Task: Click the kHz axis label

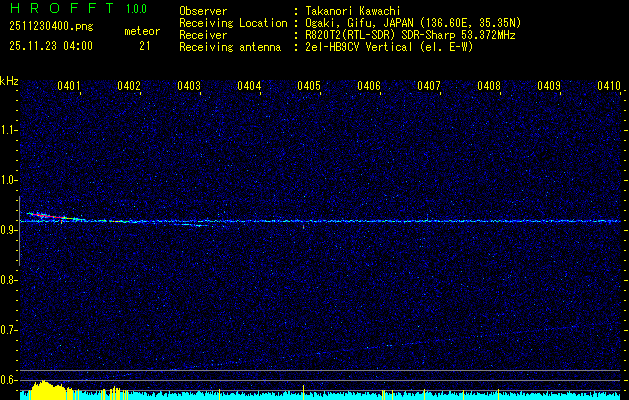Action: pyautogui.click(x=9, y=81)
